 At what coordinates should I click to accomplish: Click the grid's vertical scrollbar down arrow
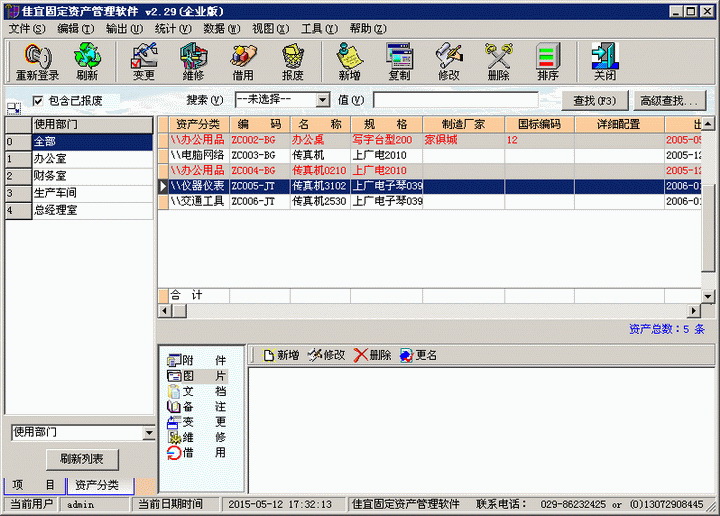click(708, 296)
